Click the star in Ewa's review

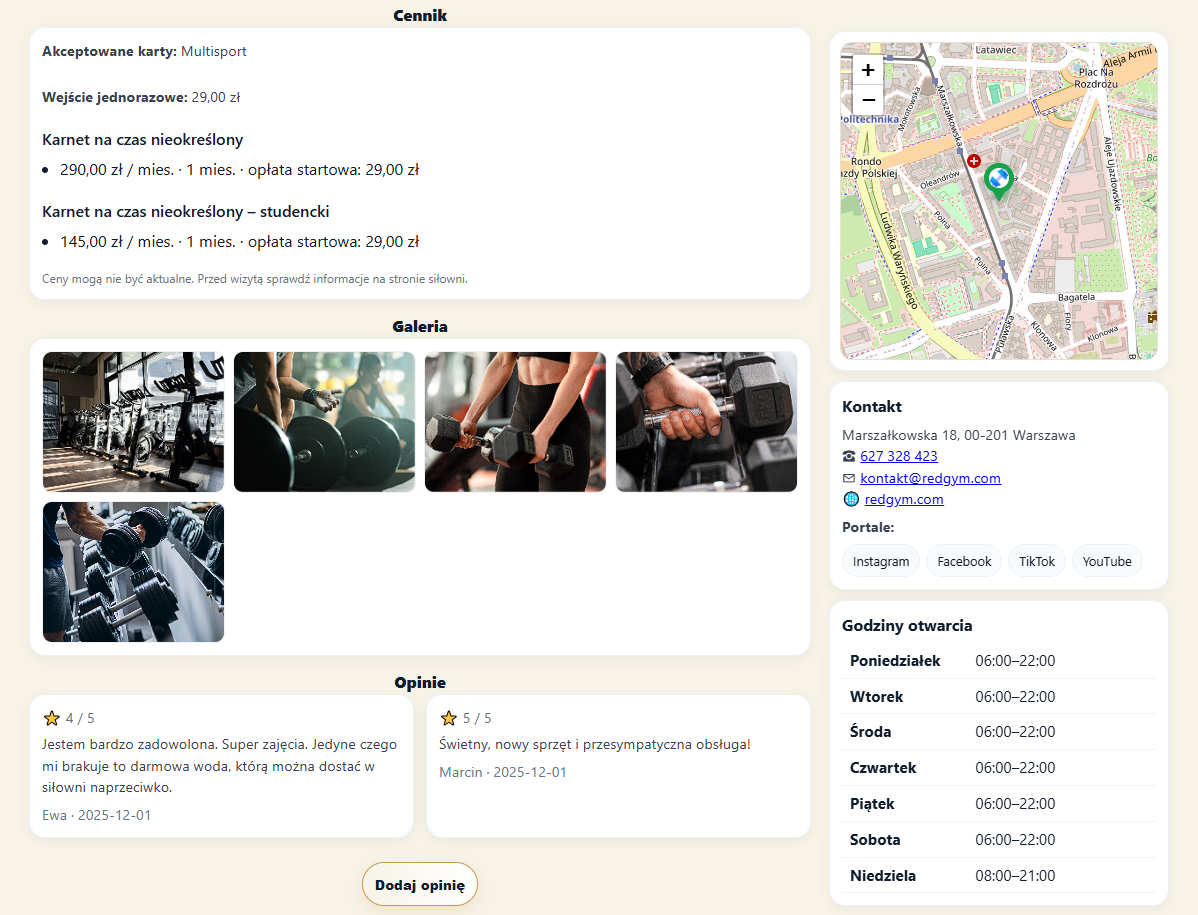tap(52, 718)
